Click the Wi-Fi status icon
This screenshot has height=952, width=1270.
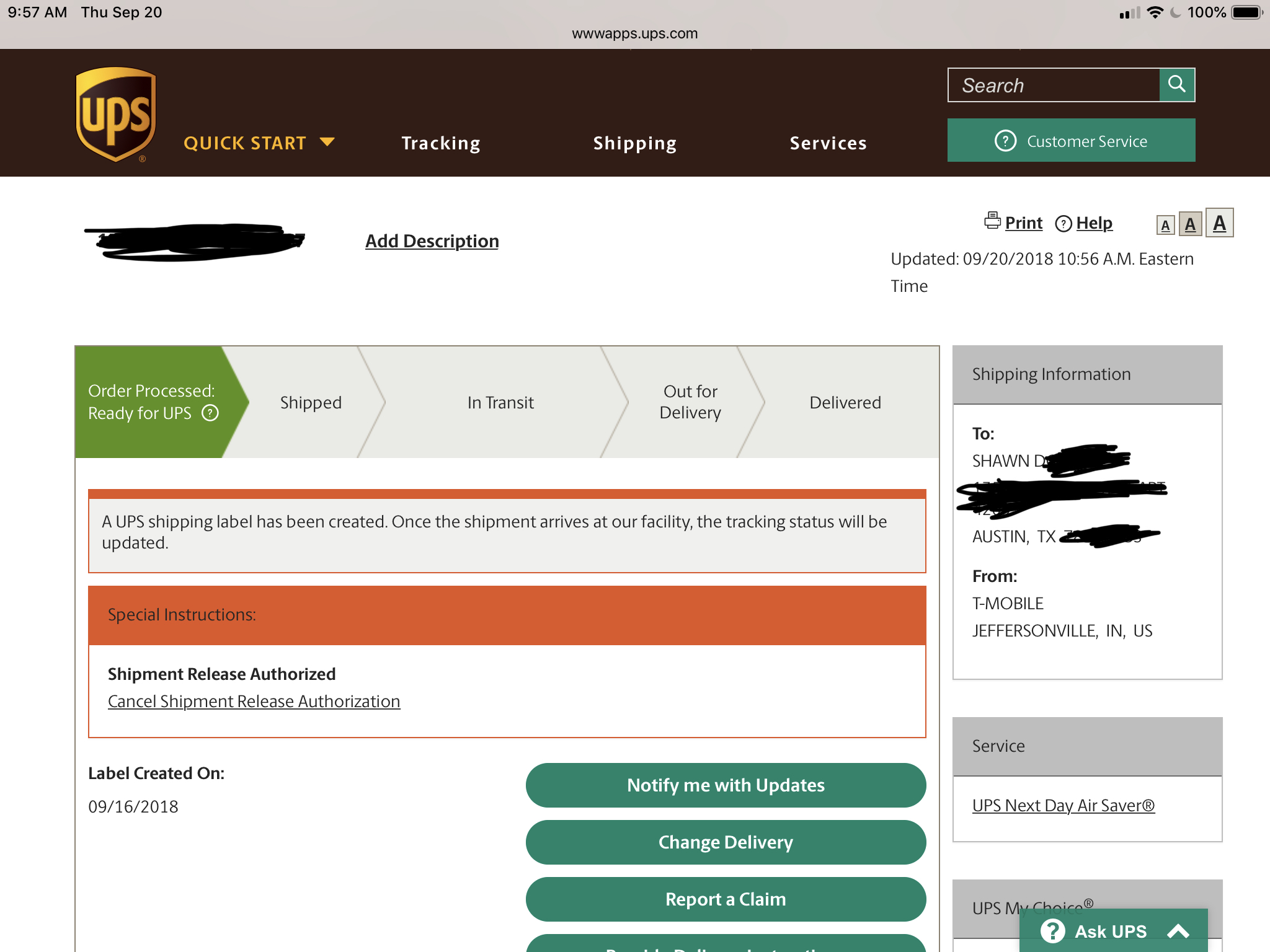pos(1155,12)
